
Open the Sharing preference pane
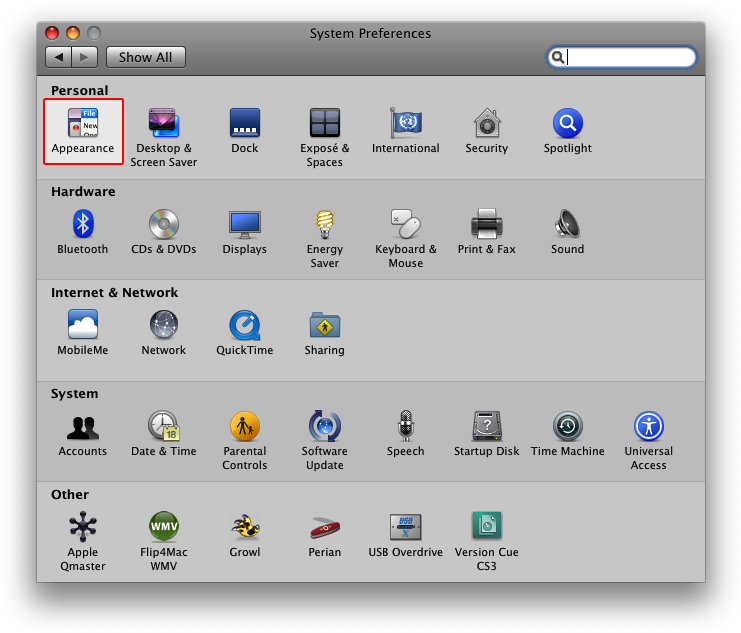tap(325, 333)
